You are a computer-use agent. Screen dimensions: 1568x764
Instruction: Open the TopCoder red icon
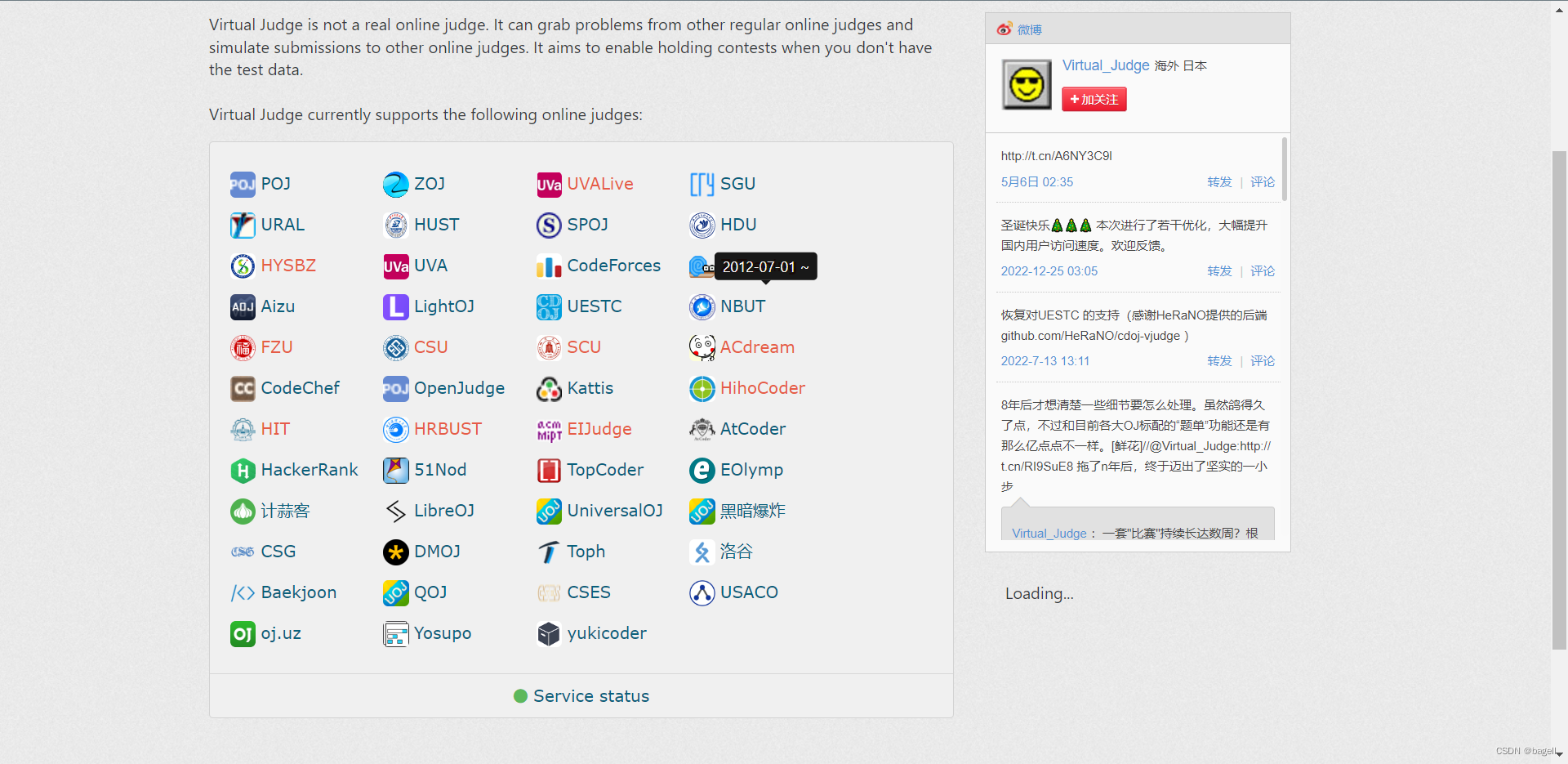pyautogui.click(x=549, y=470)
